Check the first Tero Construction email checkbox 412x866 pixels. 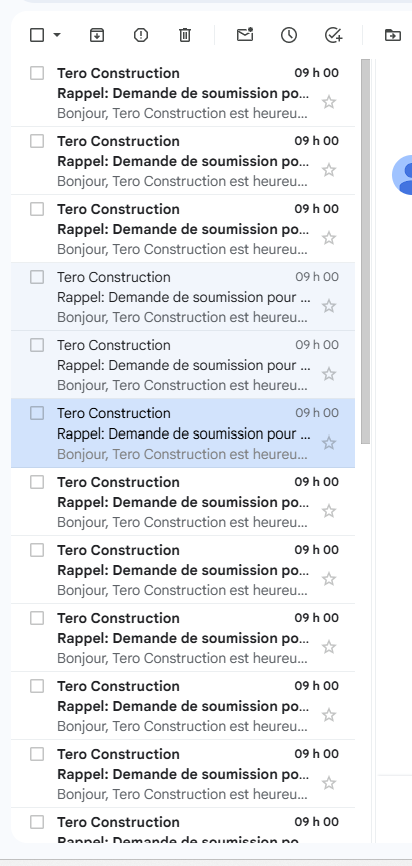click(x=37, y=73)
